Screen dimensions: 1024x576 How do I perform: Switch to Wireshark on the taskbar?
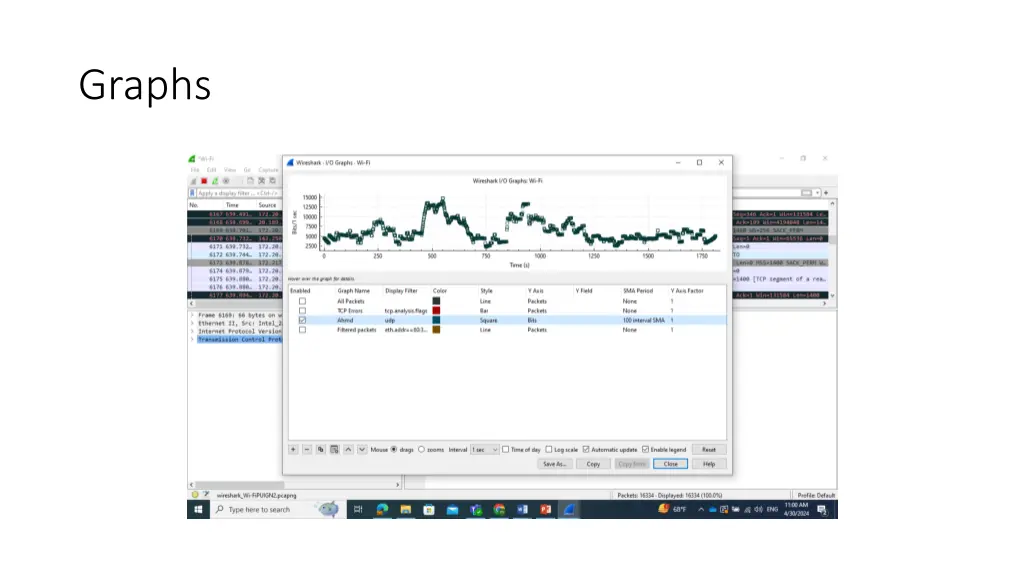click(x=569, y=509)
